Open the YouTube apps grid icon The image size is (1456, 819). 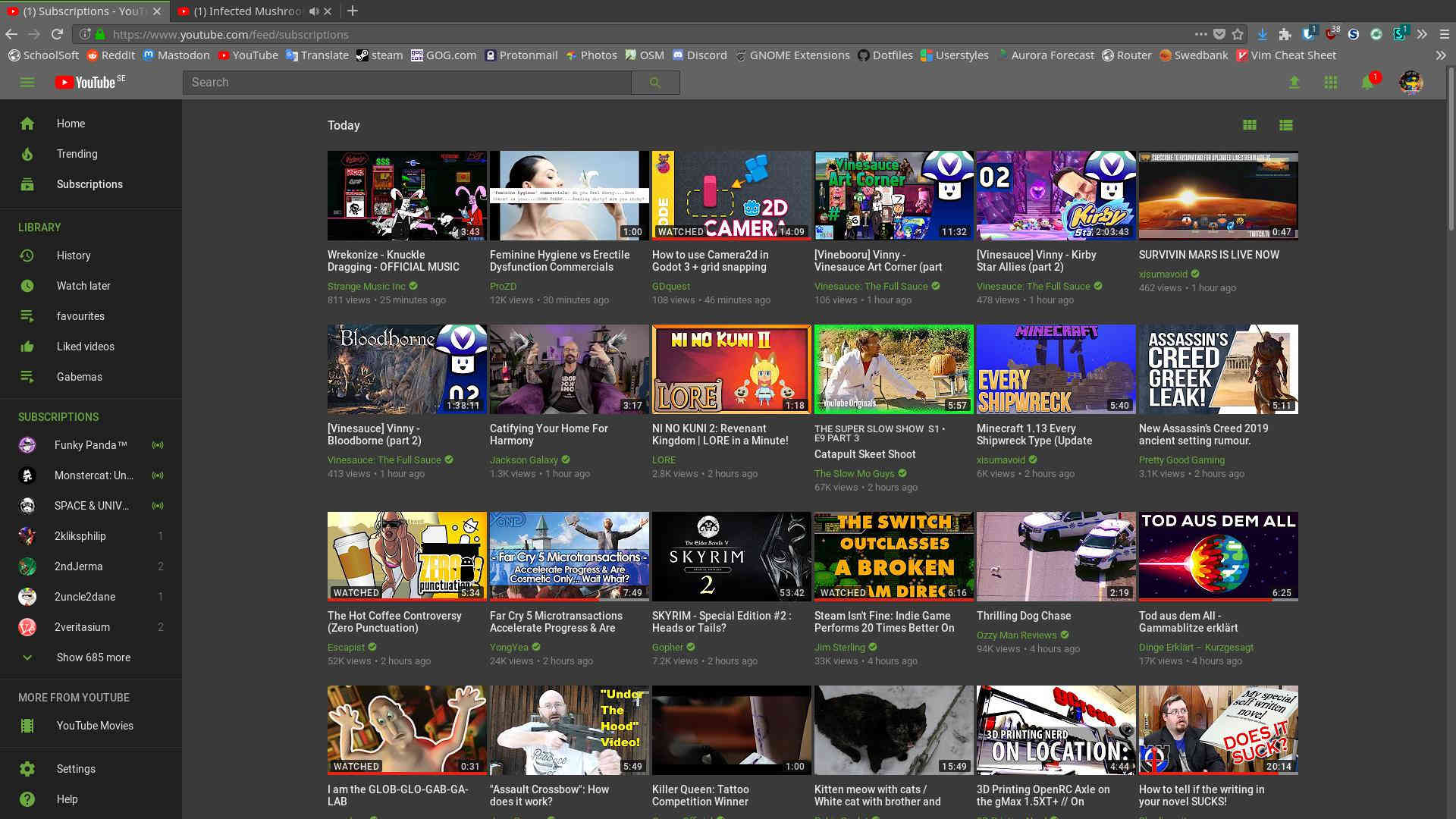(x=1331, y=82)
